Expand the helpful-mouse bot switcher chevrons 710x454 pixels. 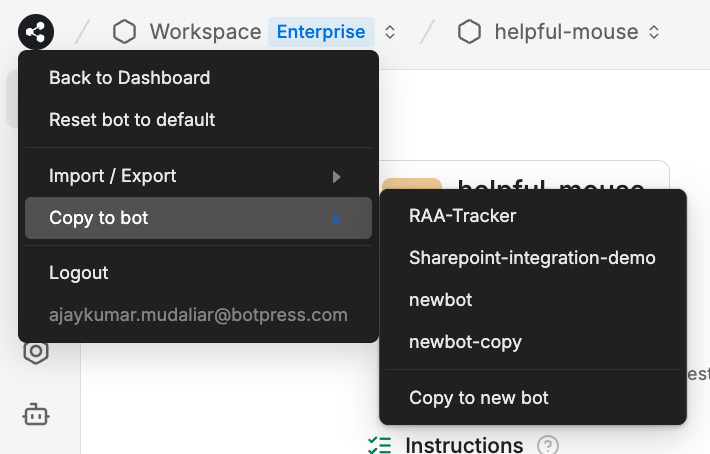(x=654, y=32)
